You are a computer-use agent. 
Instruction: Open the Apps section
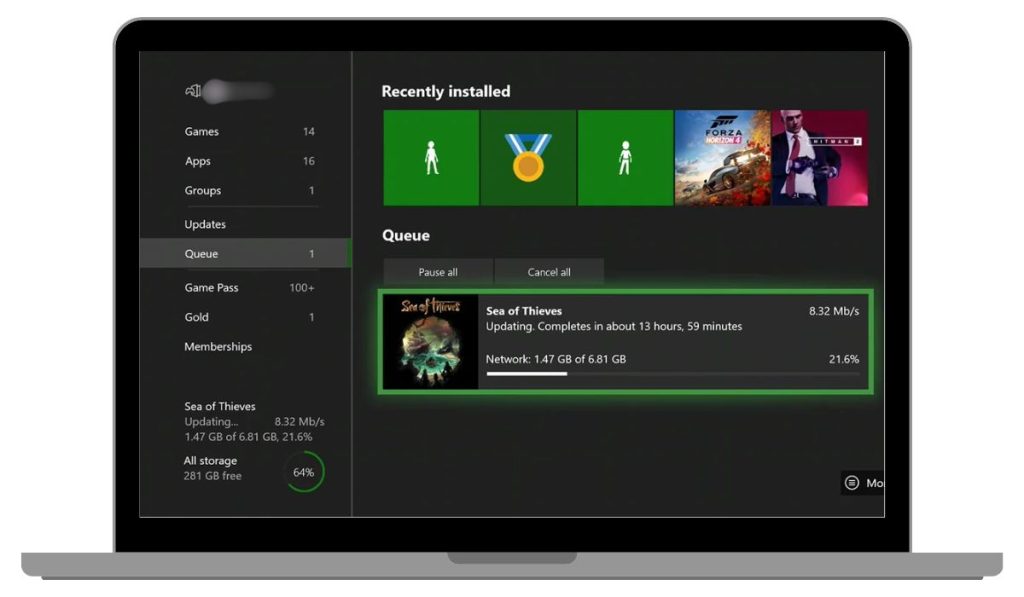coord(197,161)
